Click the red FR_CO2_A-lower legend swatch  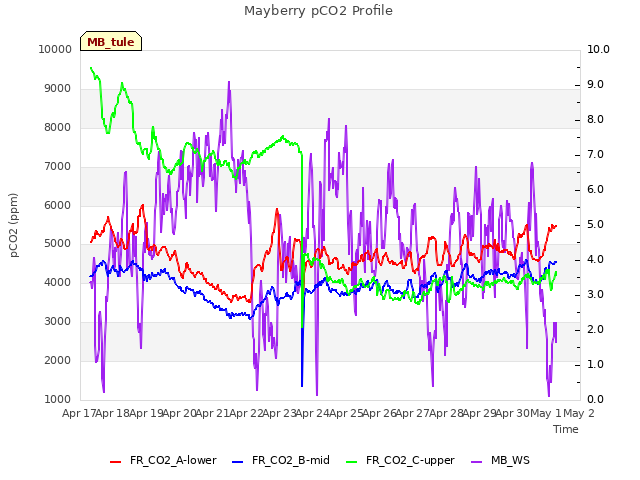[x=116, y=462]
